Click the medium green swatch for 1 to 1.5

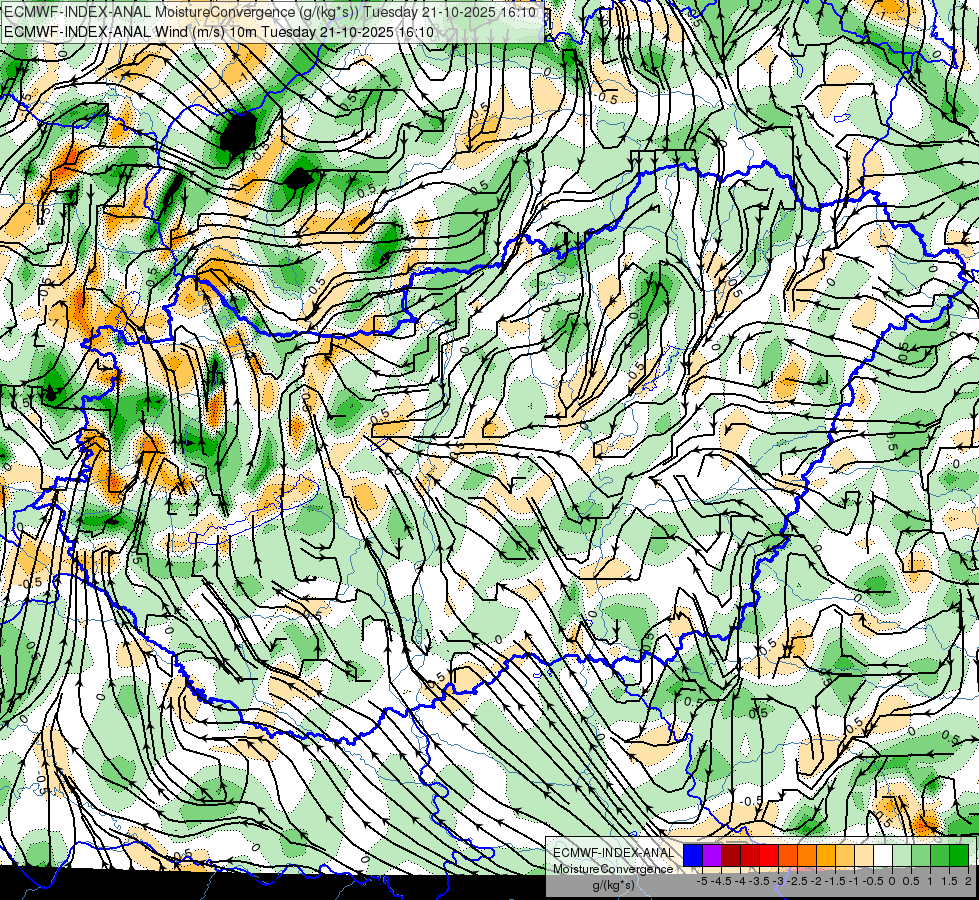940,855
